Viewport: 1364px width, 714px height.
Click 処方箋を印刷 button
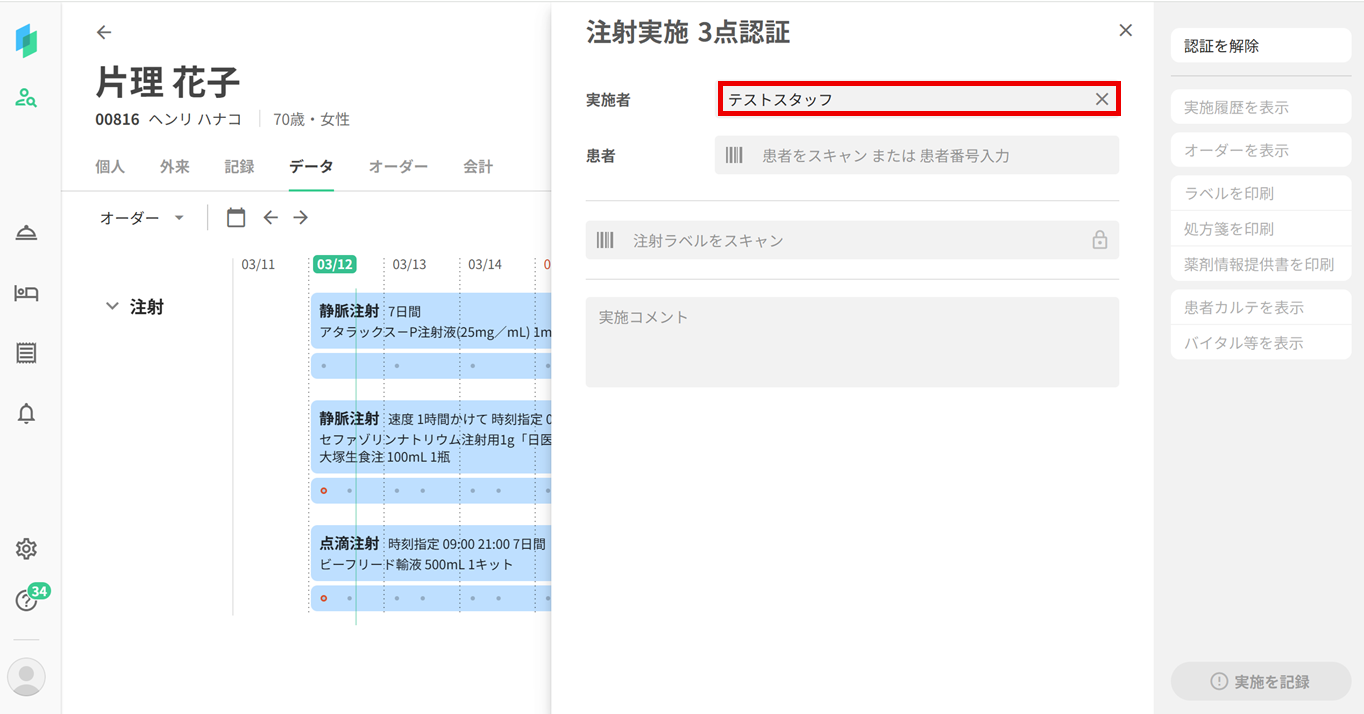point(1261,229)
